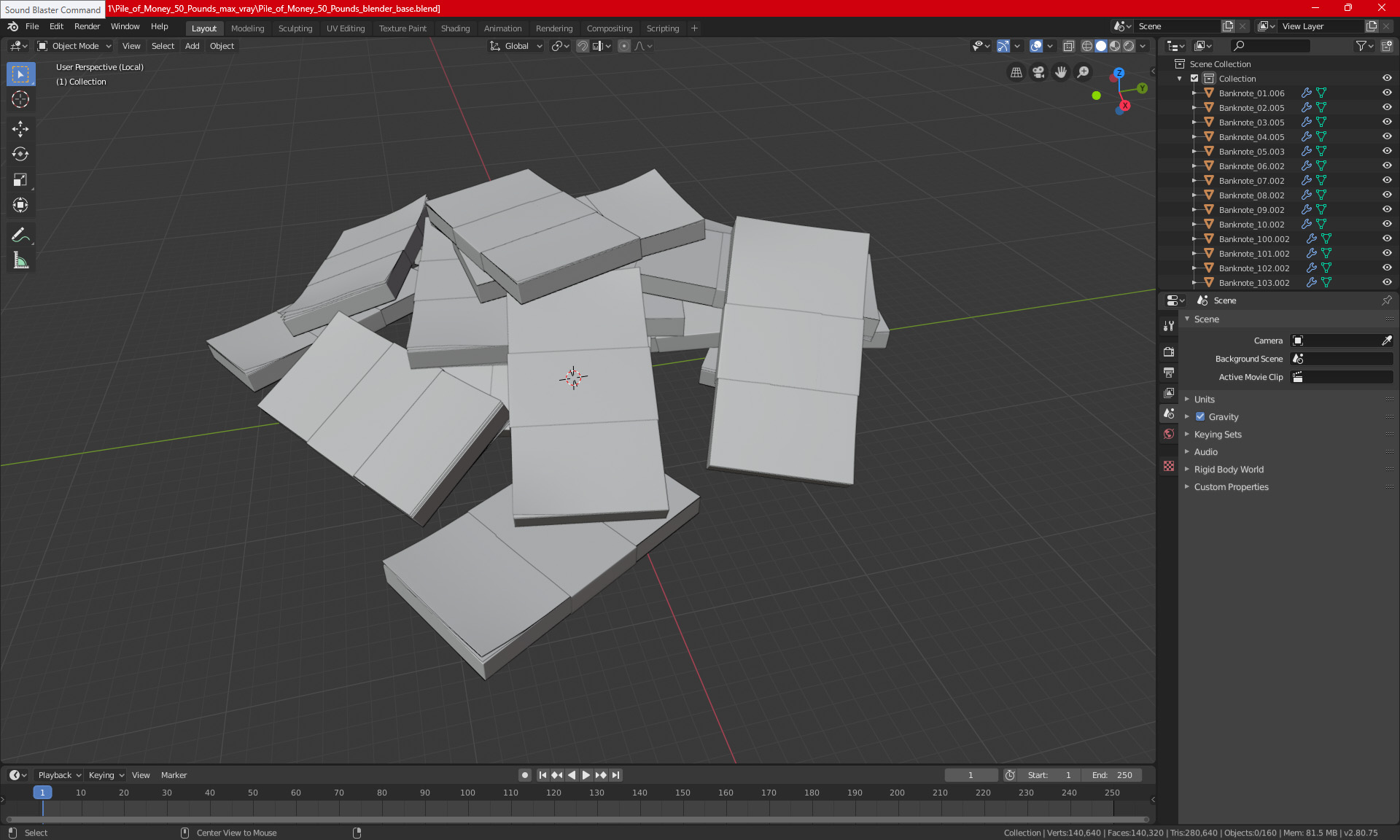Play the animation in reverse
This screenshot has height=840, width=1400.
[572, 775]
